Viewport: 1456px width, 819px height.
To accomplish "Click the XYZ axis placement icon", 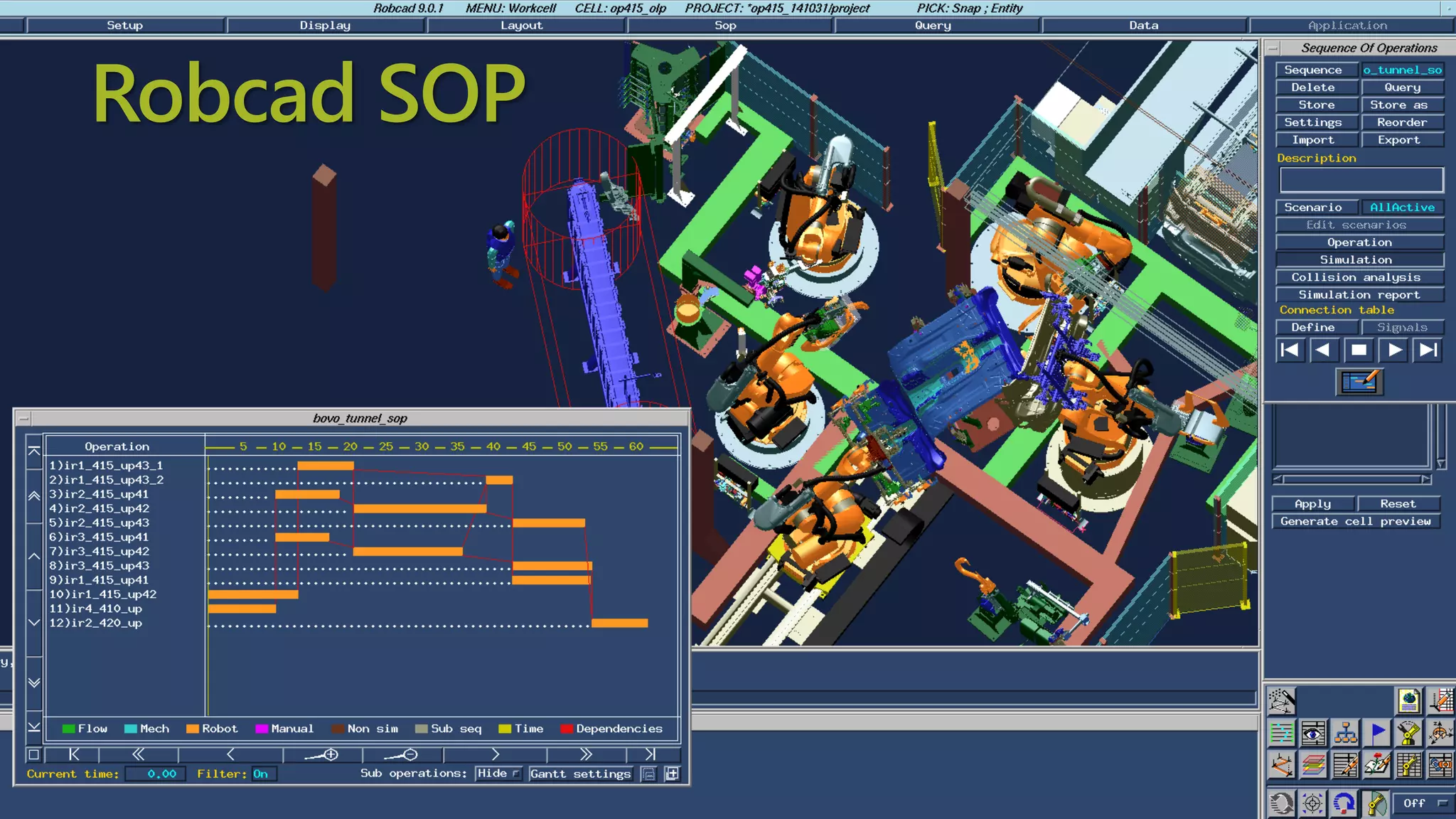I will [x=1441, y=733].
